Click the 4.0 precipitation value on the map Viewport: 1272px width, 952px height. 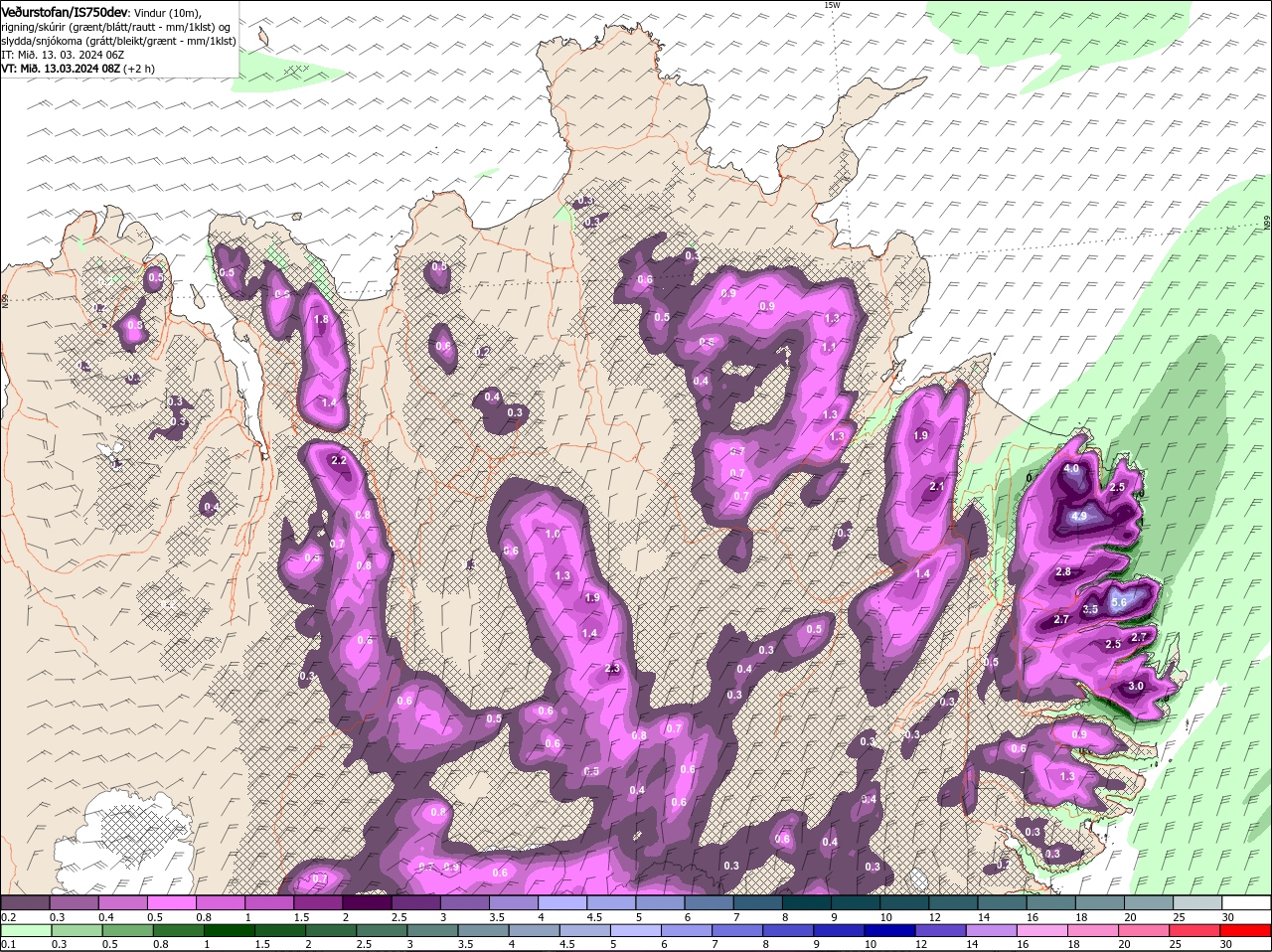(1071, 468)
